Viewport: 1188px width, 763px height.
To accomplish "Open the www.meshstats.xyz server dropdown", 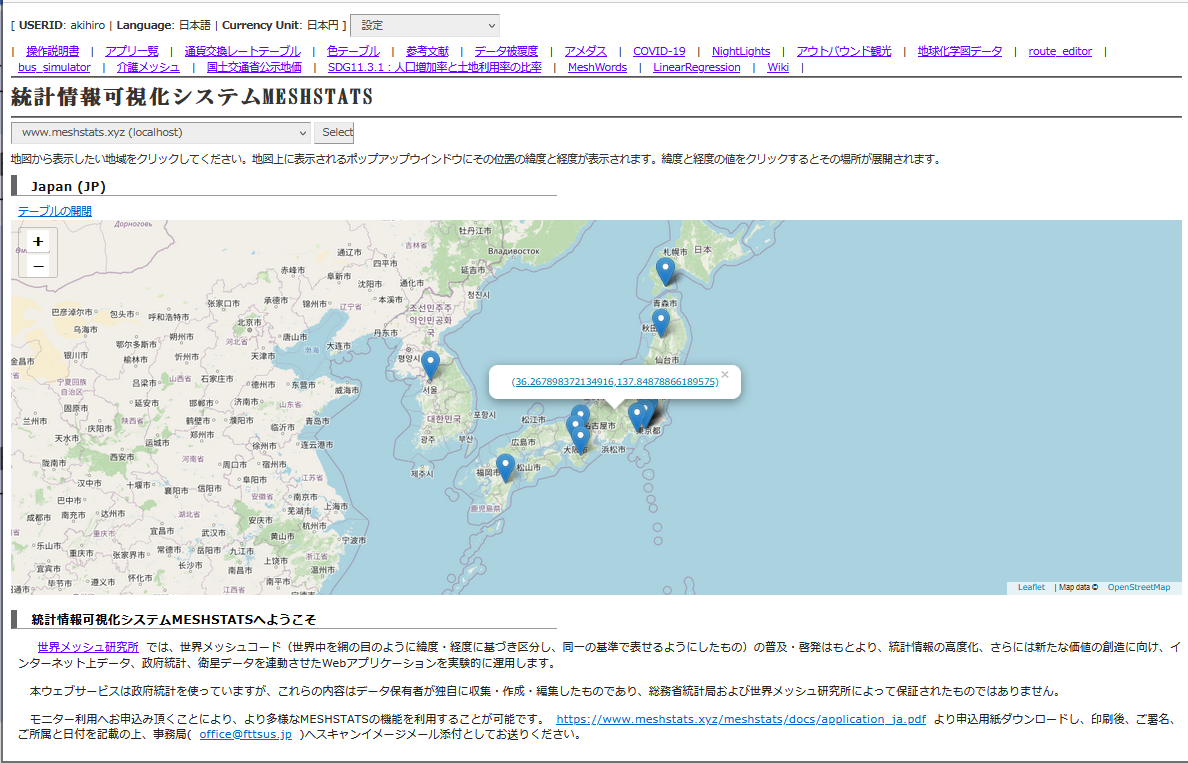I will point(161,132).
